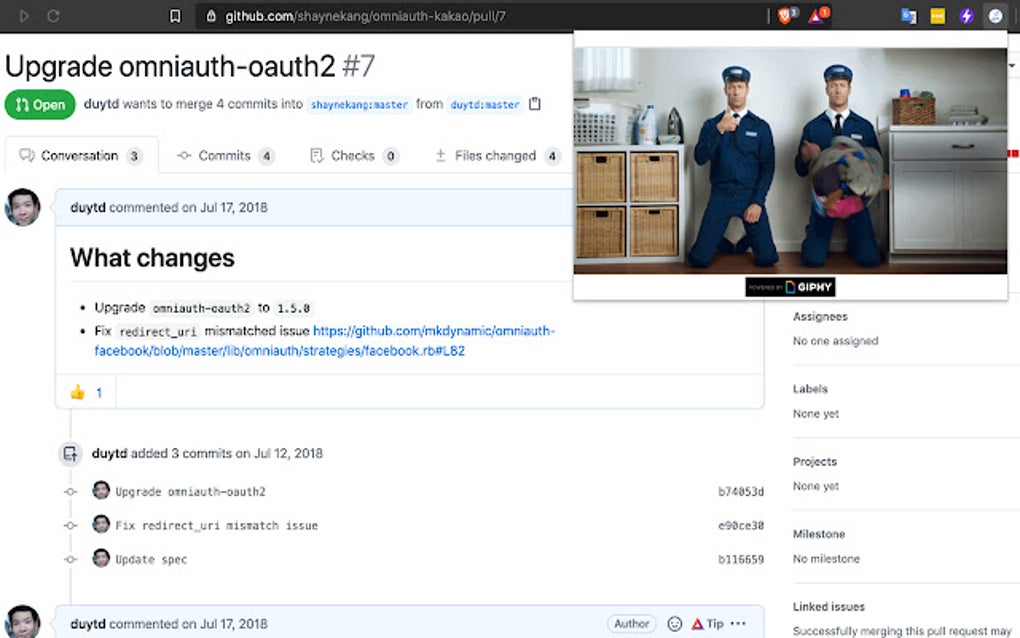Open the kebab menu on duytd's second comment

[x=737, y=623]
